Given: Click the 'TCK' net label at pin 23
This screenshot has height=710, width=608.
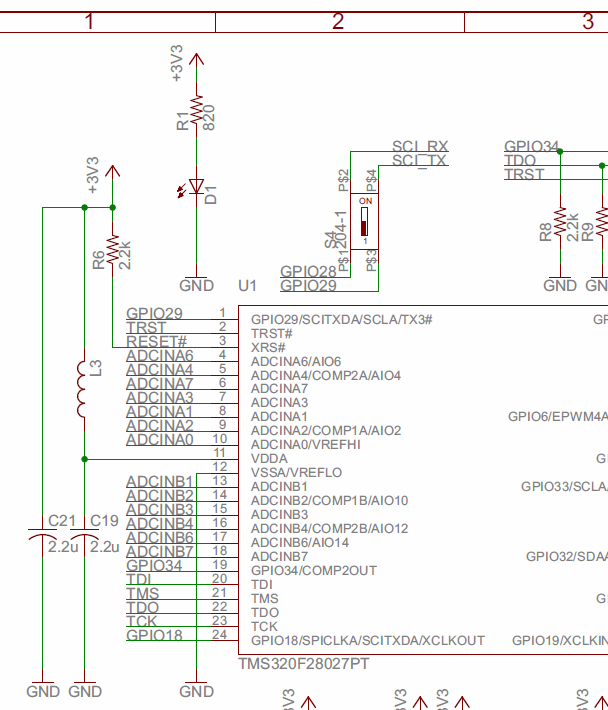Looking at the screenshot, I should [x=141, y=621].
